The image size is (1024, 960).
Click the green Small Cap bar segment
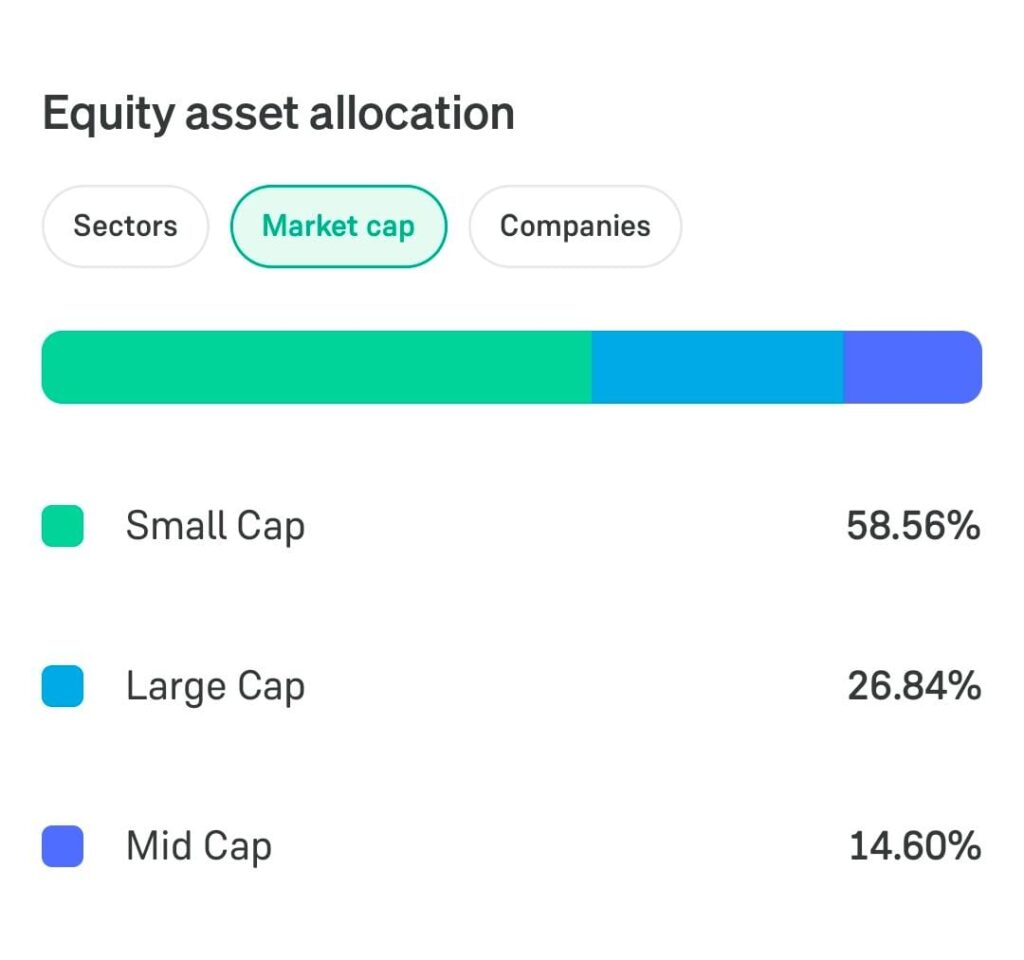pos(317,367)
